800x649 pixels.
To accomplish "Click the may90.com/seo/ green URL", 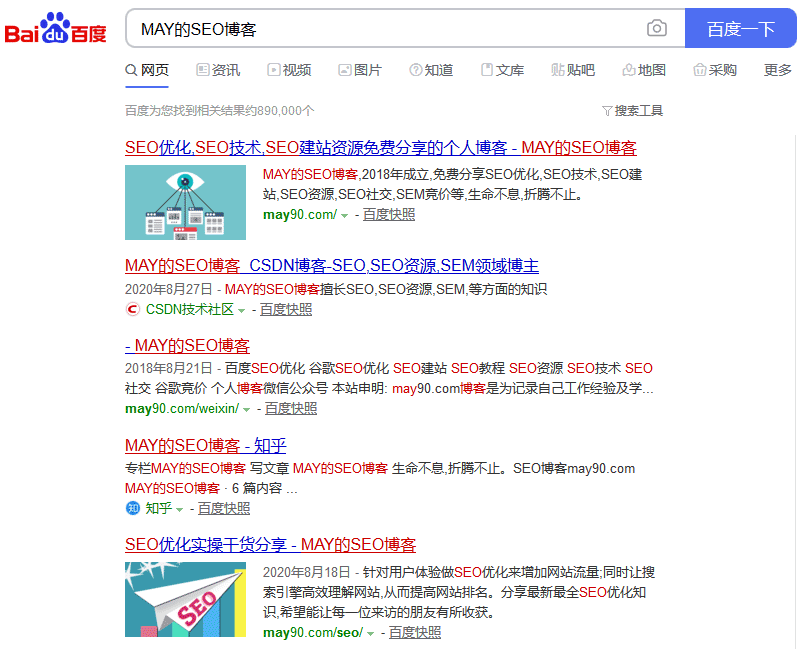I will pyautogui.click(x=313, y=633).
